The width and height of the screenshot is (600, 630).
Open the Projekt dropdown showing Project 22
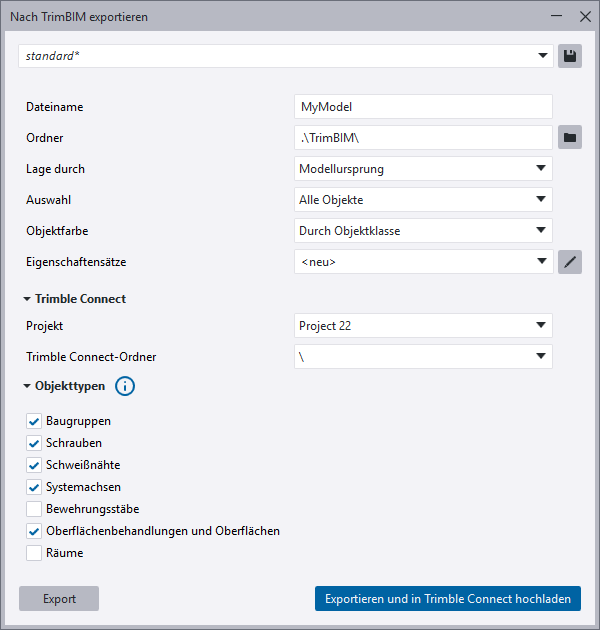[x=423, y=325]
